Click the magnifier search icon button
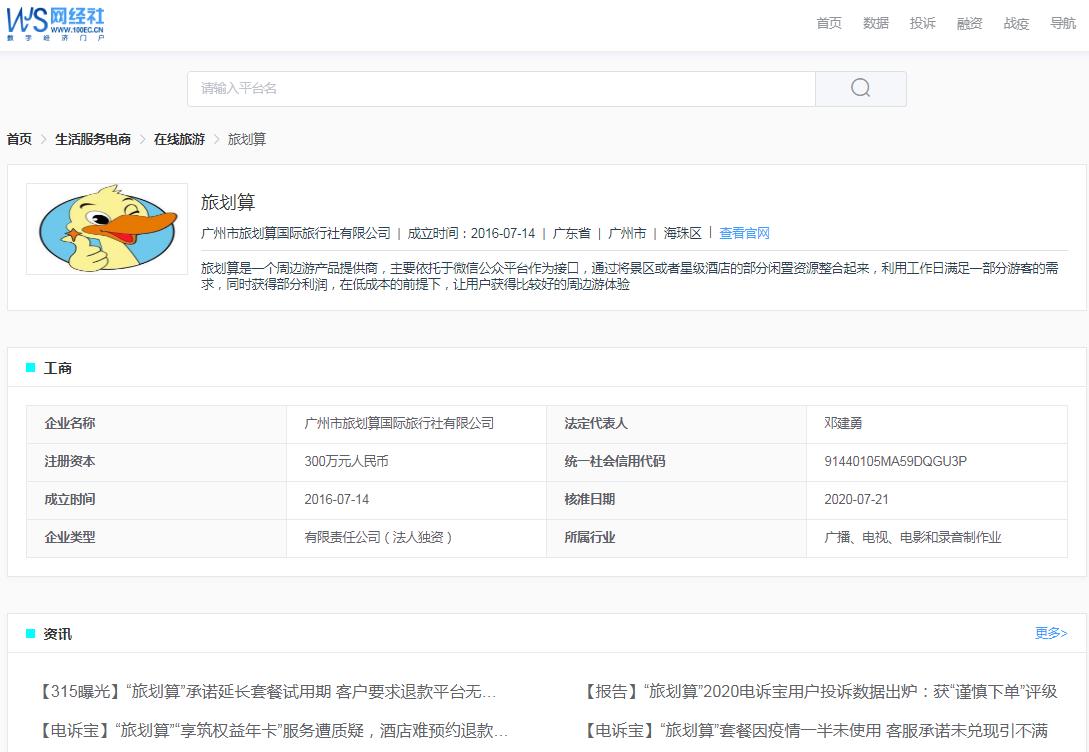Viewport: 1089px width, 752px height. point(860,88)
